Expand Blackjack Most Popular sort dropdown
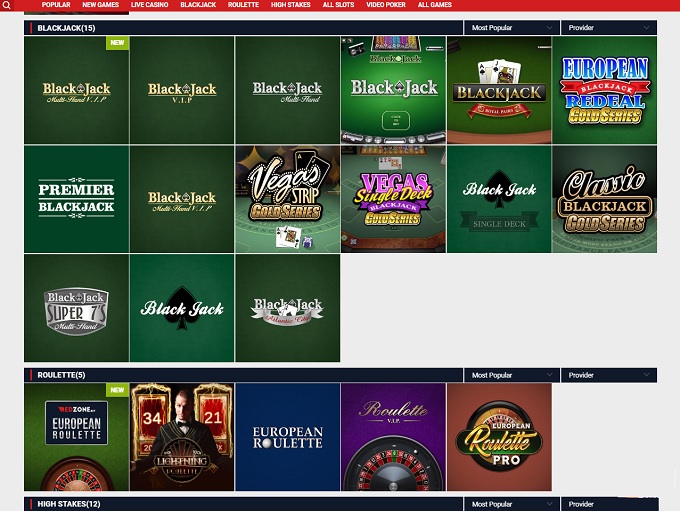The width and height of the screenshot is (680, 511). [510, 28]
